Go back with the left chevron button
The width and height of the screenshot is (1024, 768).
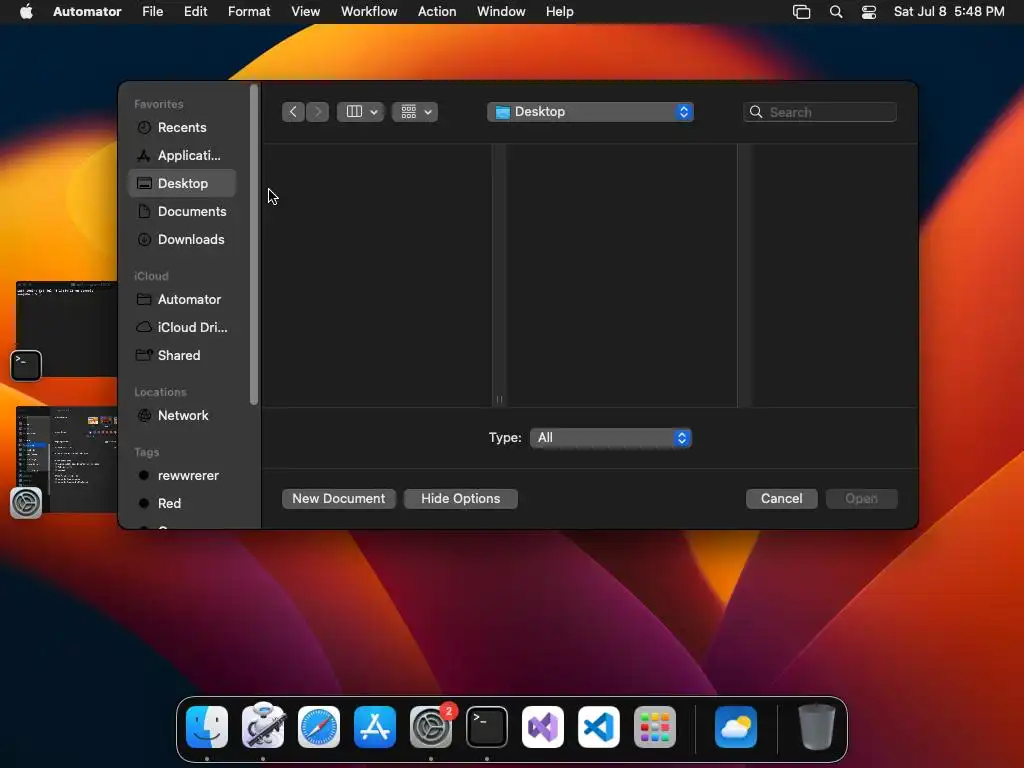(293, 112)
